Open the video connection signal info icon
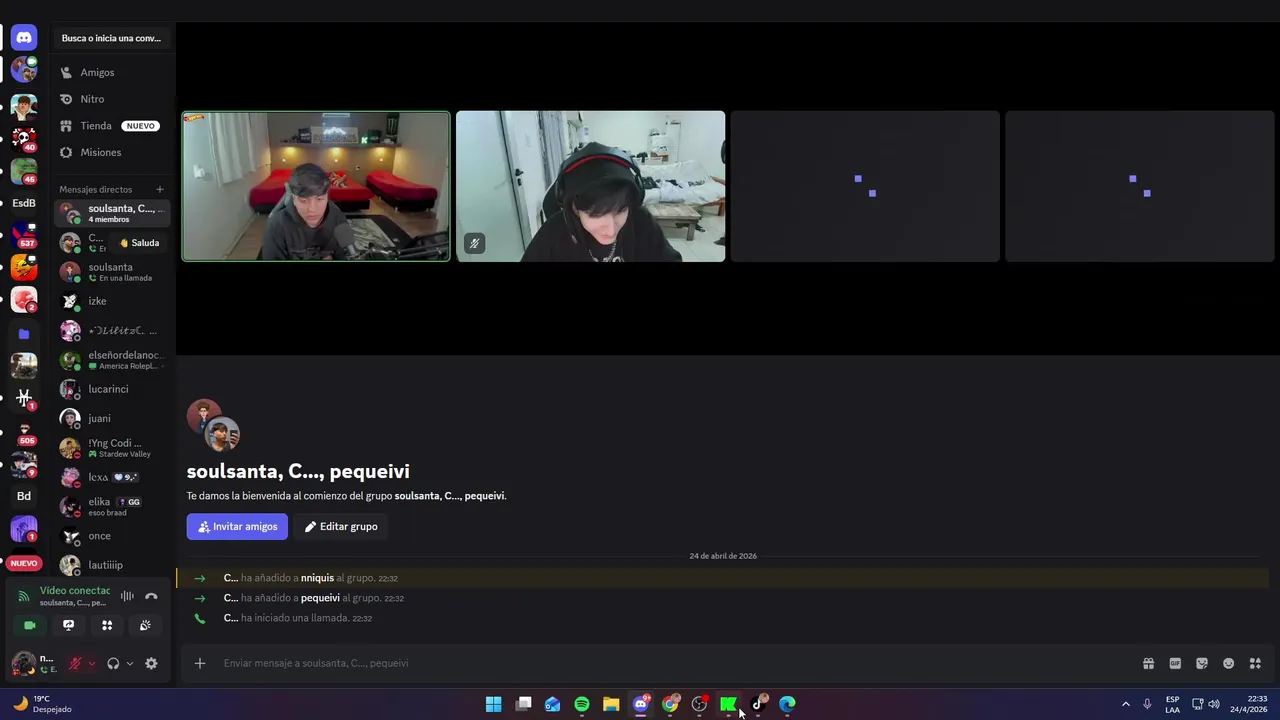This screenshot has height=720, width=1280. pos(24,596)
